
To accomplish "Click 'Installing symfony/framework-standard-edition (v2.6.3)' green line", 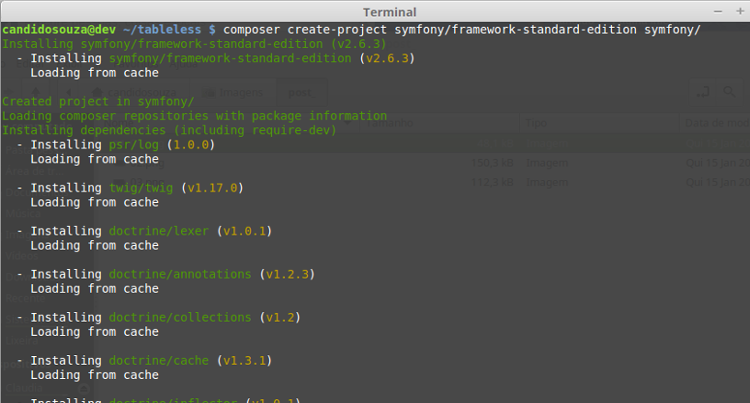I will tap(194, 44).
